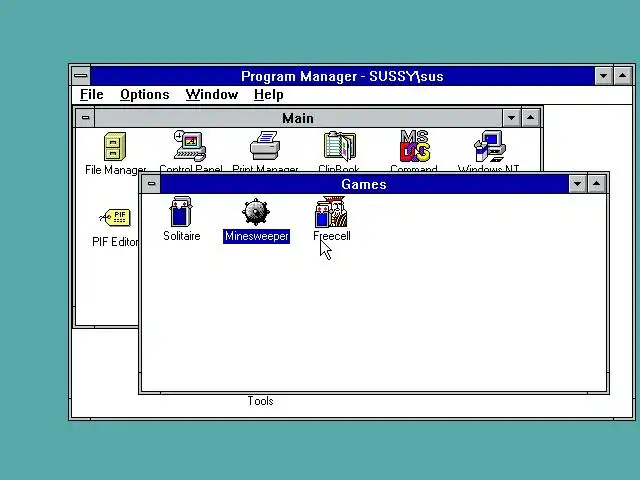Screen dimensions: 640x480
Task: Select the Freecell king card icon
Action: (x=331, y=211)
